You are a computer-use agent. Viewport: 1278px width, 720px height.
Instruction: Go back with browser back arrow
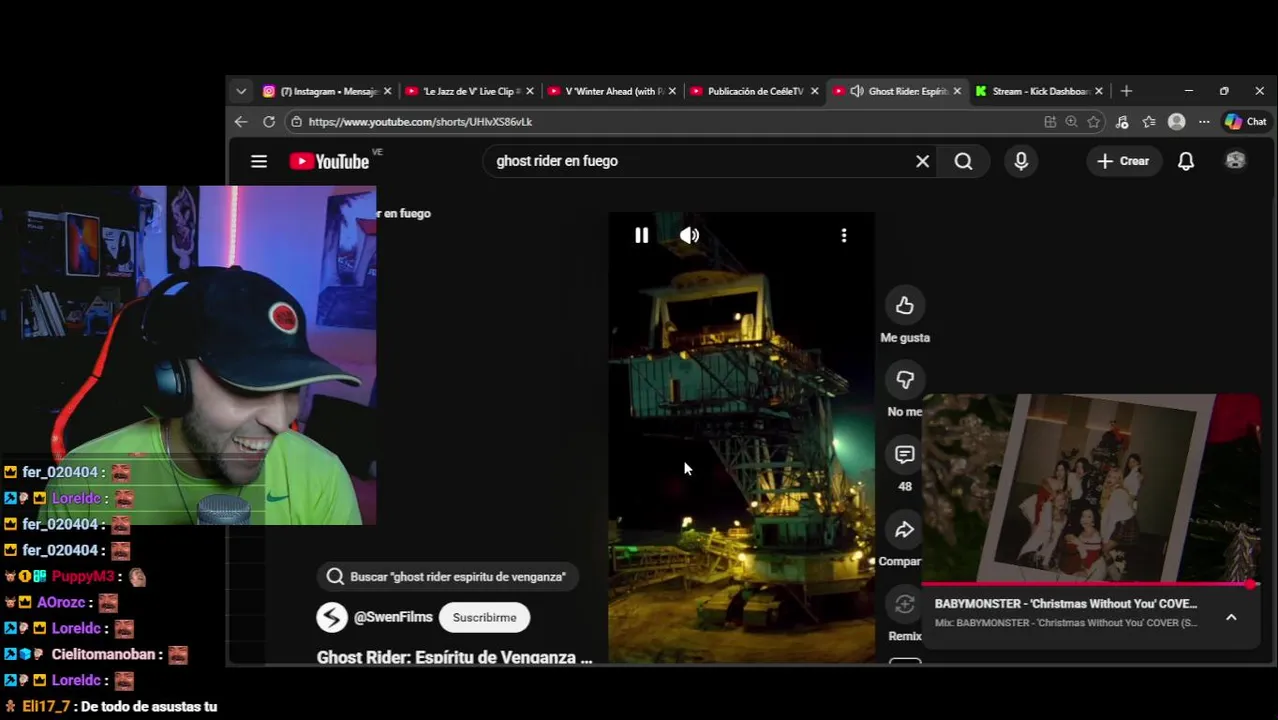[x=241, y=121]
